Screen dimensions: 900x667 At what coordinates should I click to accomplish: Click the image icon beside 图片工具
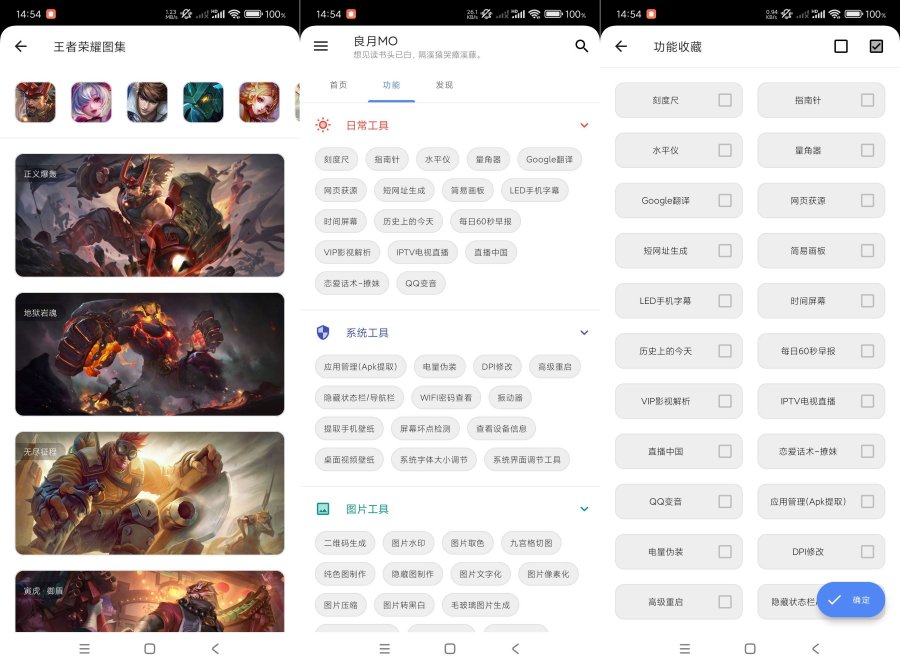coord(324,509)
